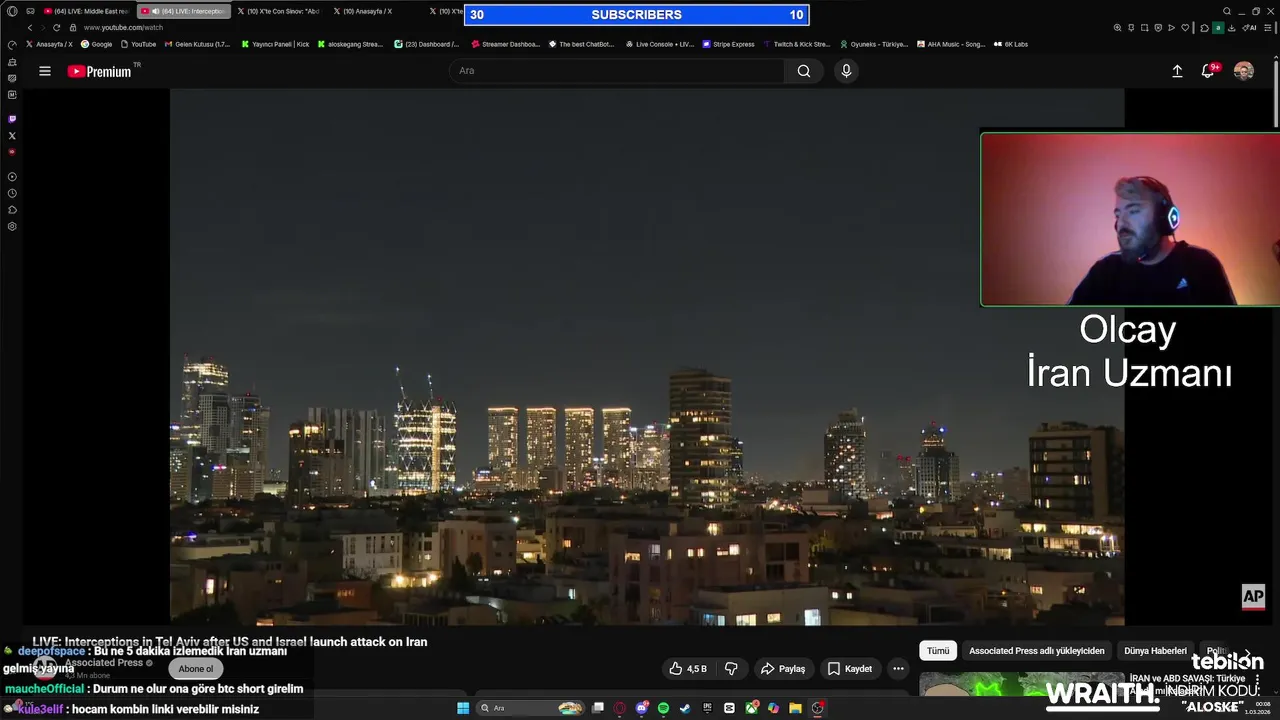
Task: Click the Abone ol subscribe button
Action: (196, 669)
